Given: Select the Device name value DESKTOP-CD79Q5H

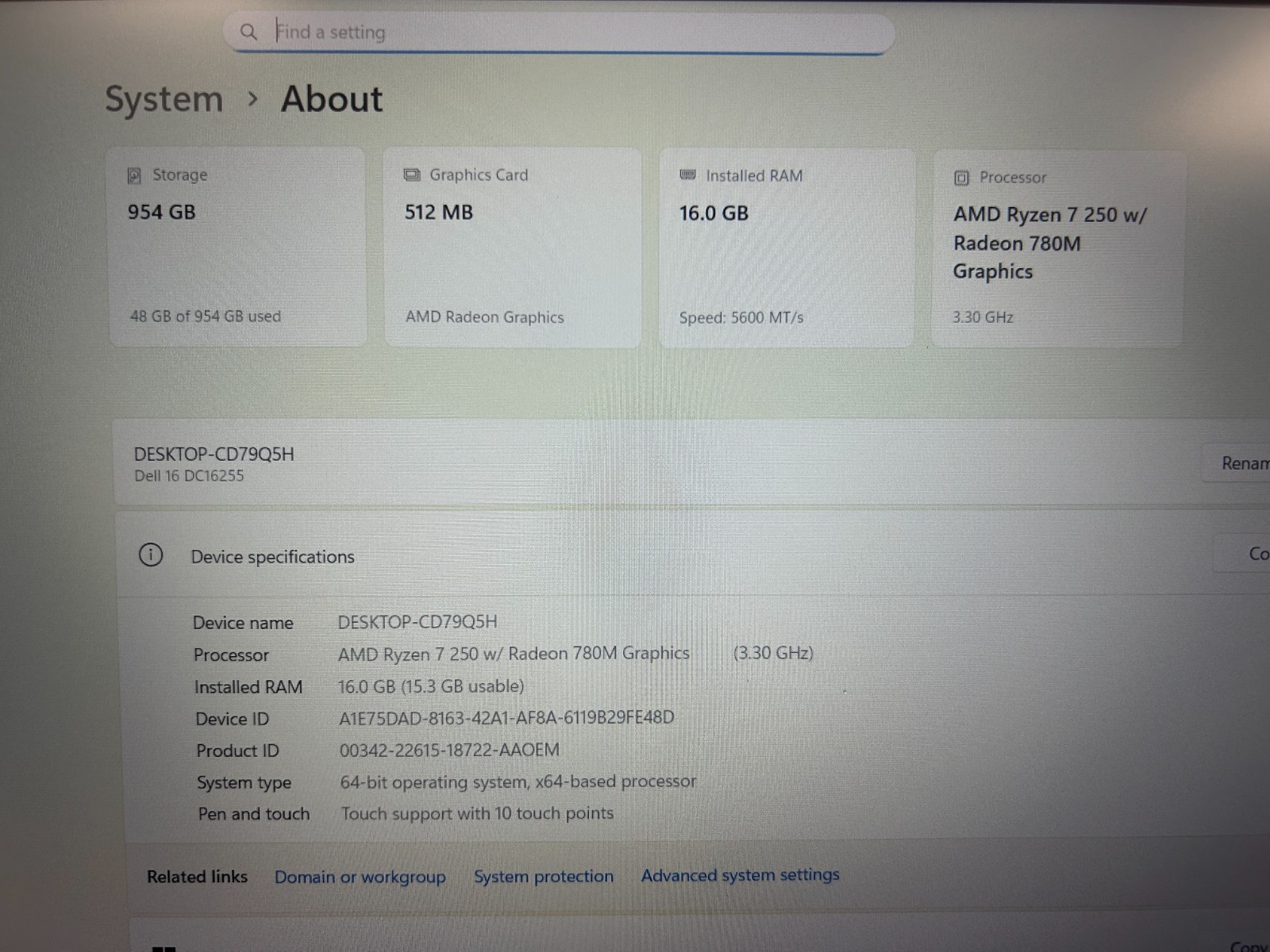Looking at the screenshot, I should 418,622.
